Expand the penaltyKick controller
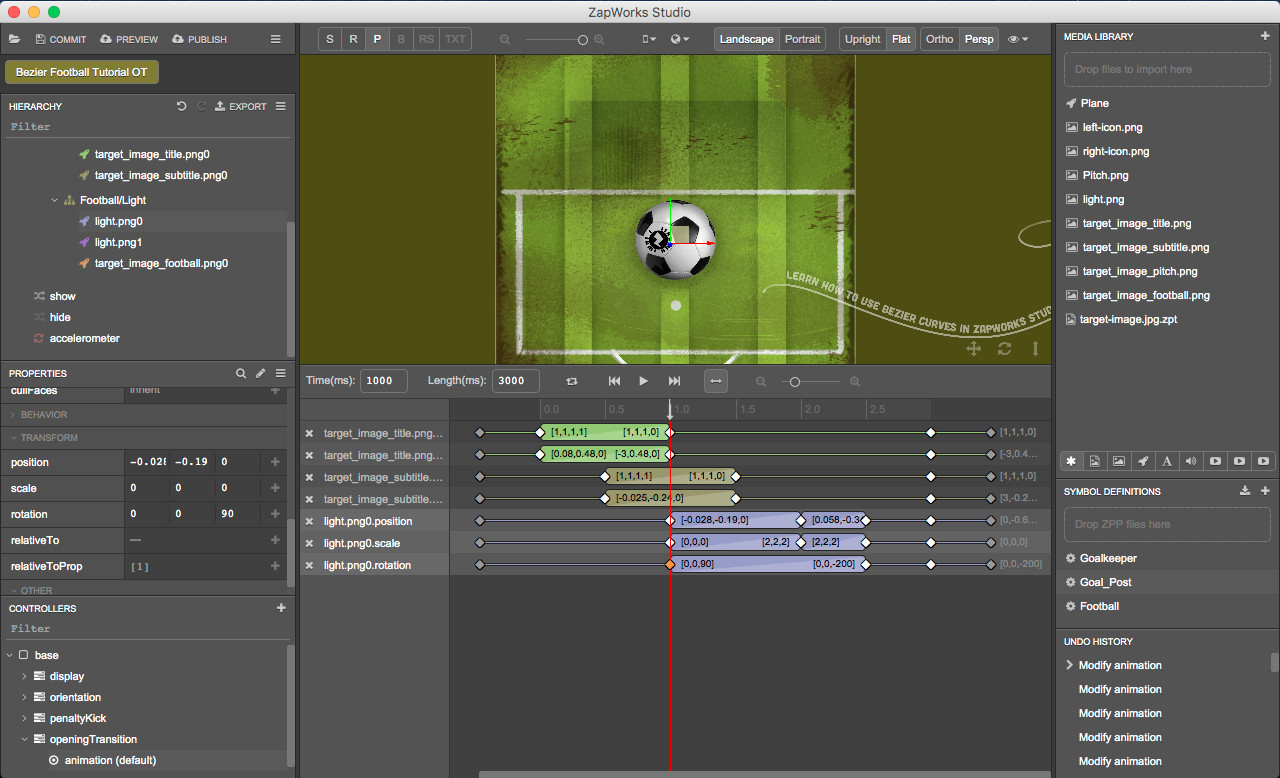The width and height of the screenshot is (1280, 778). [24, 718]
